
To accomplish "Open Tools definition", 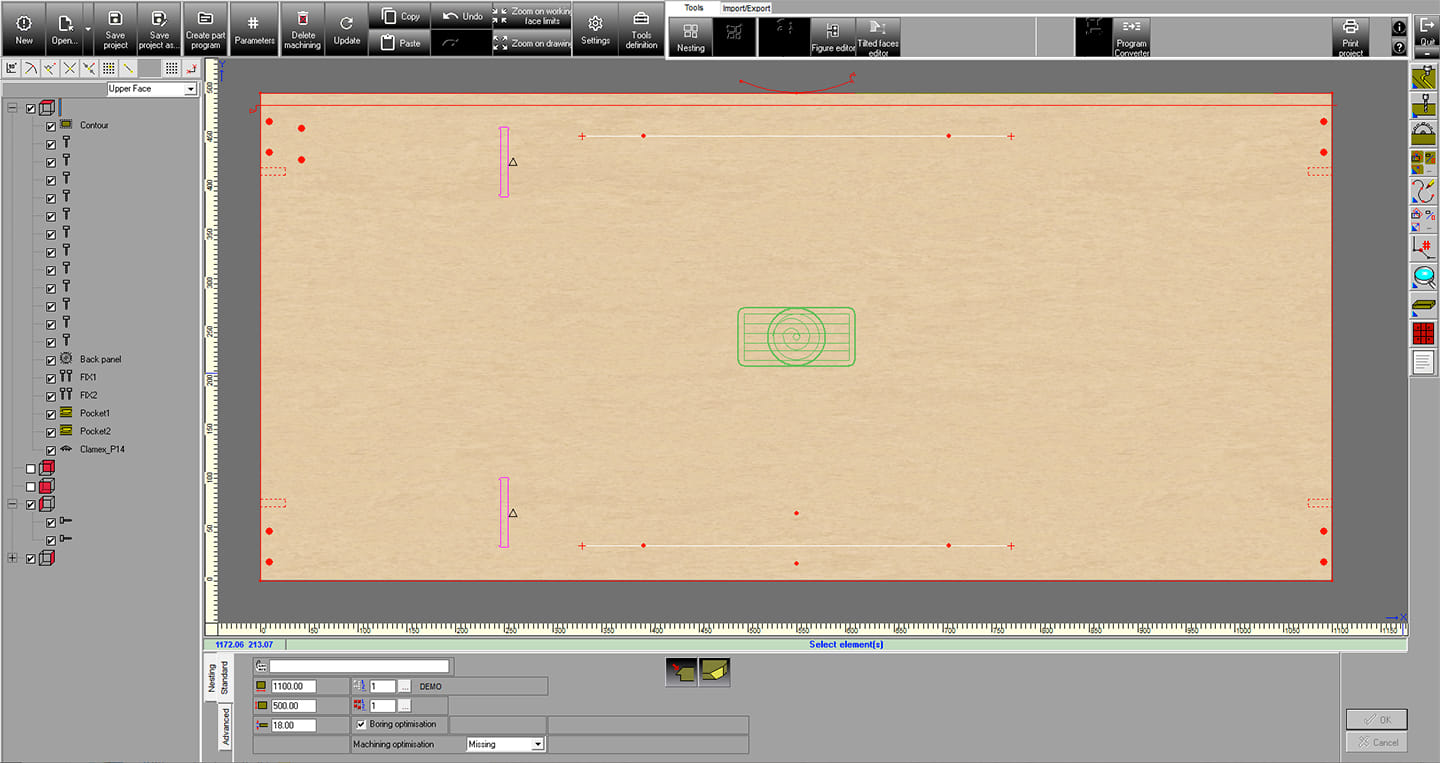I will coord(641,29).
